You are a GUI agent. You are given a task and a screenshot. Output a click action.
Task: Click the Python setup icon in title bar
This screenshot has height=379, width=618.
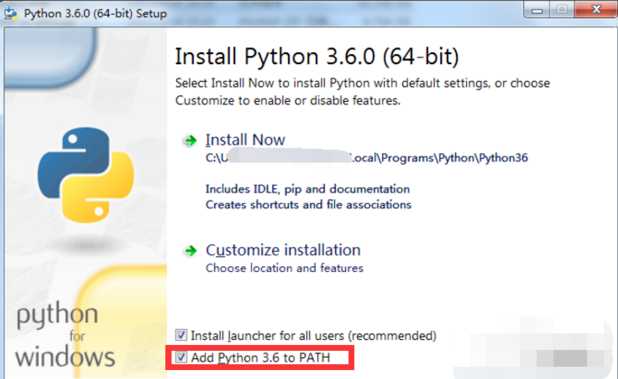[x=10, y=13]
